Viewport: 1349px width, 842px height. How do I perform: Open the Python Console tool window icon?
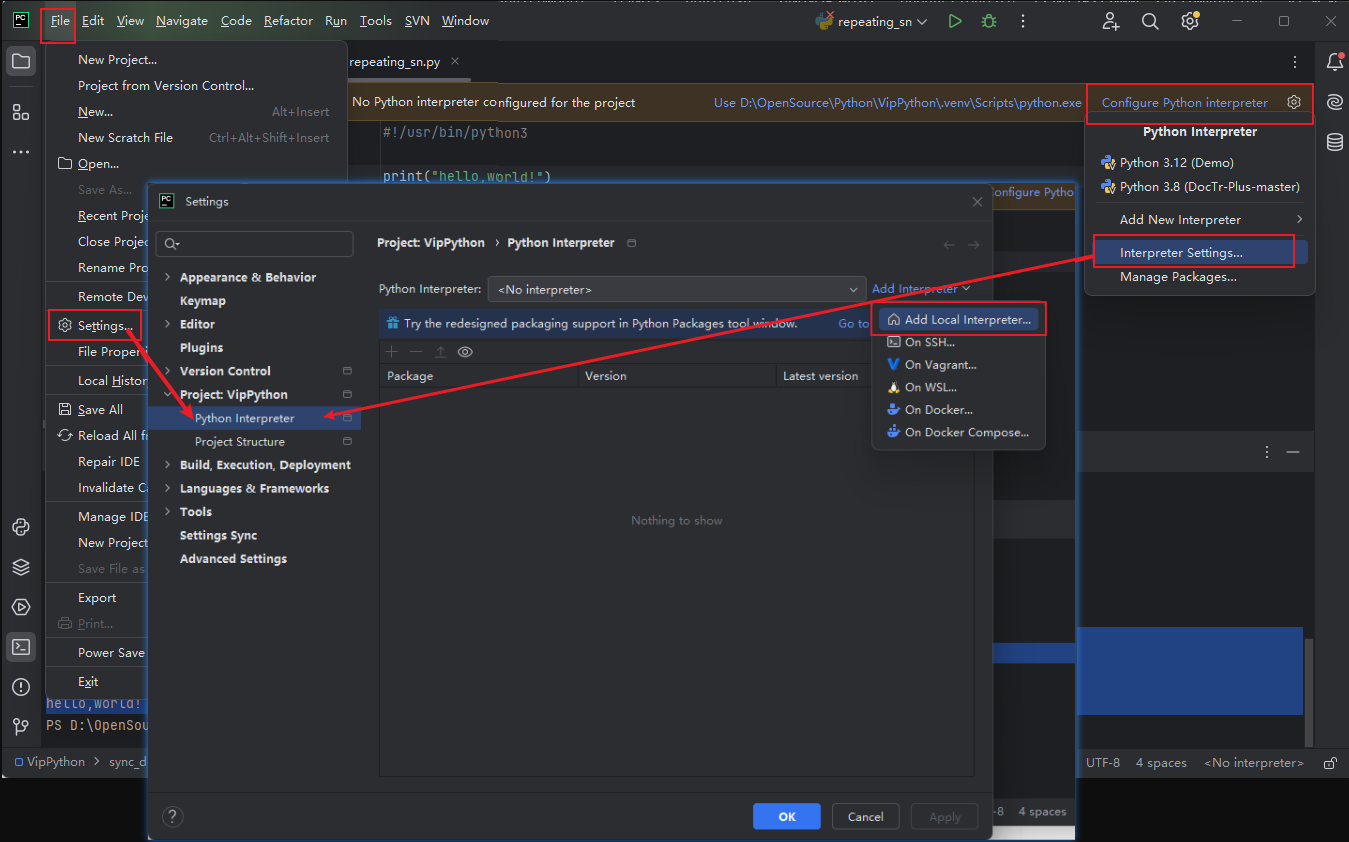20,528
